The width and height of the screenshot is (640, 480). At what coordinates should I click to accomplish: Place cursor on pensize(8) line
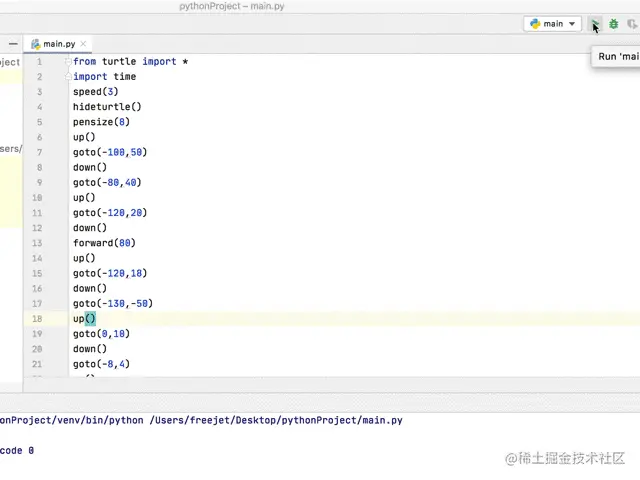point(101,122)
